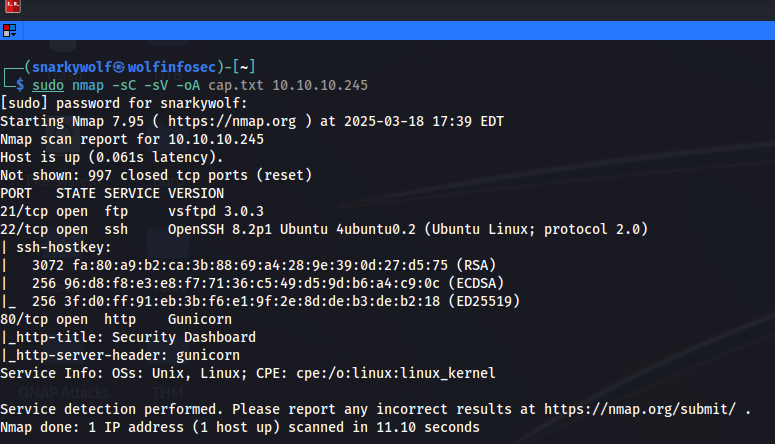Click the 21/tcp port entry

tap(24, 212)
